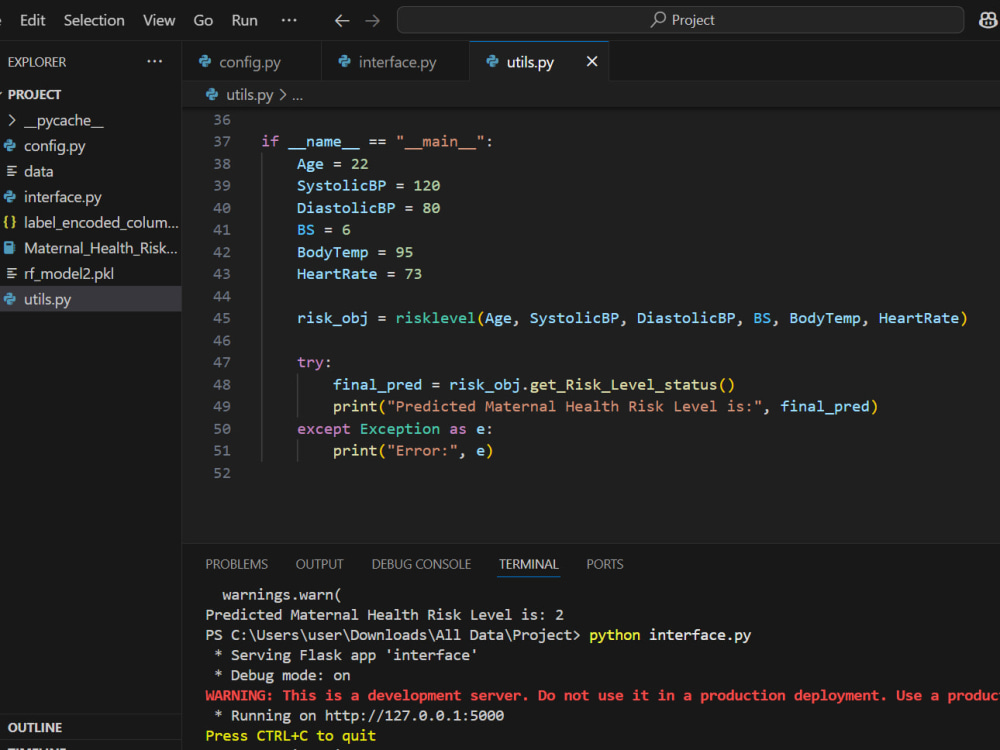Image resolution: width=1000 pixels, height=750 pixels.
Task: Open Explorer views and more actions ellipsis
Action: coord(154,62)
